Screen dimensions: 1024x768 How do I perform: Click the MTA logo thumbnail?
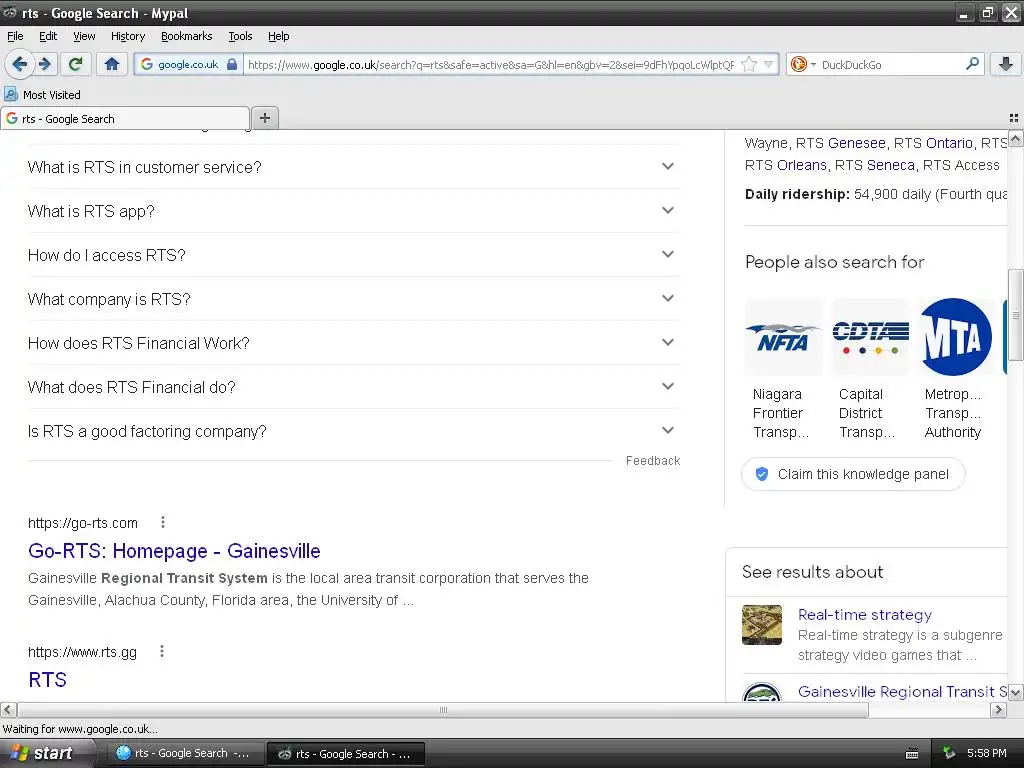point(955,337)
